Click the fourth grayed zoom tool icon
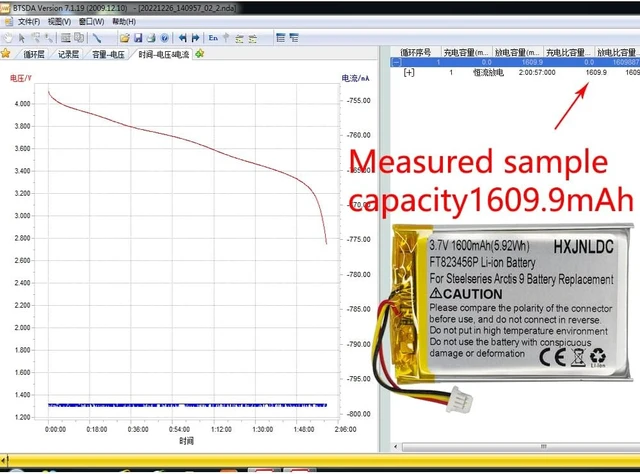The image size is (640, 474). (49, 38)
